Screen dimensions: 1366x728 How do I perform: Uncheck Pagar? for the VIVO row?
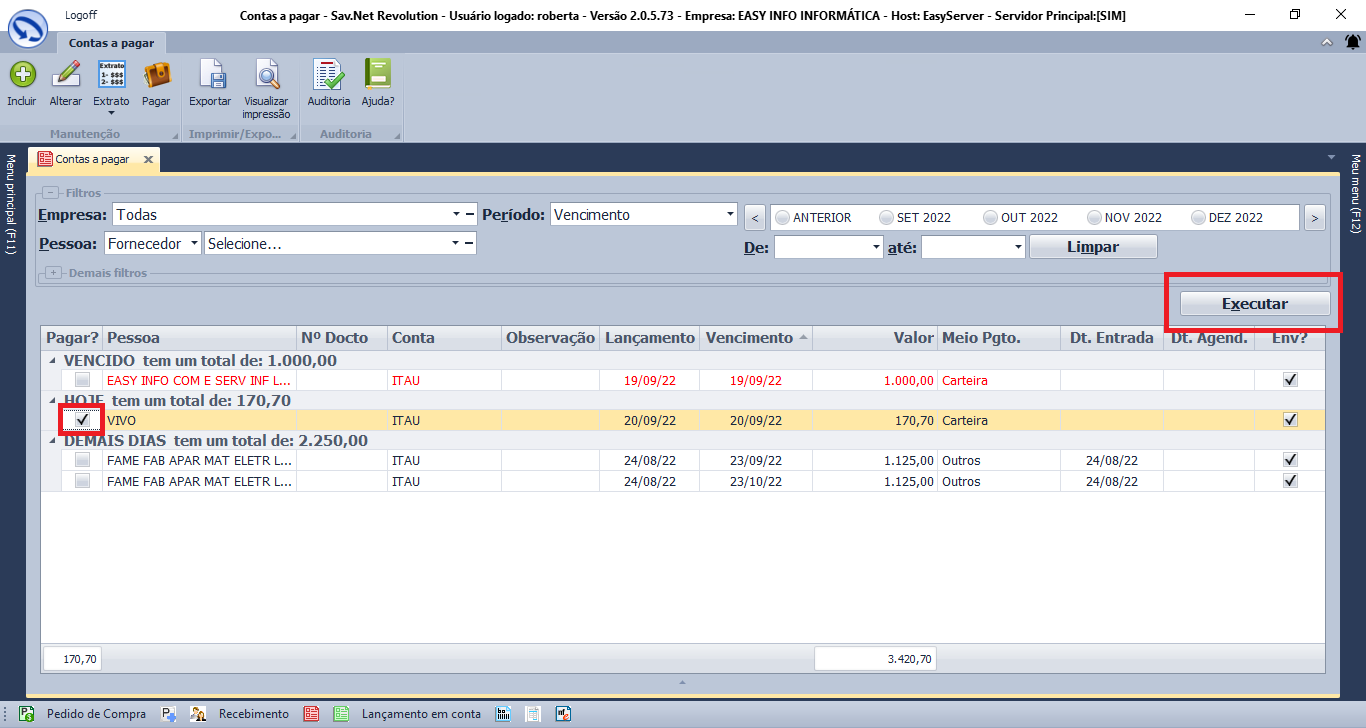pos(82,420)
